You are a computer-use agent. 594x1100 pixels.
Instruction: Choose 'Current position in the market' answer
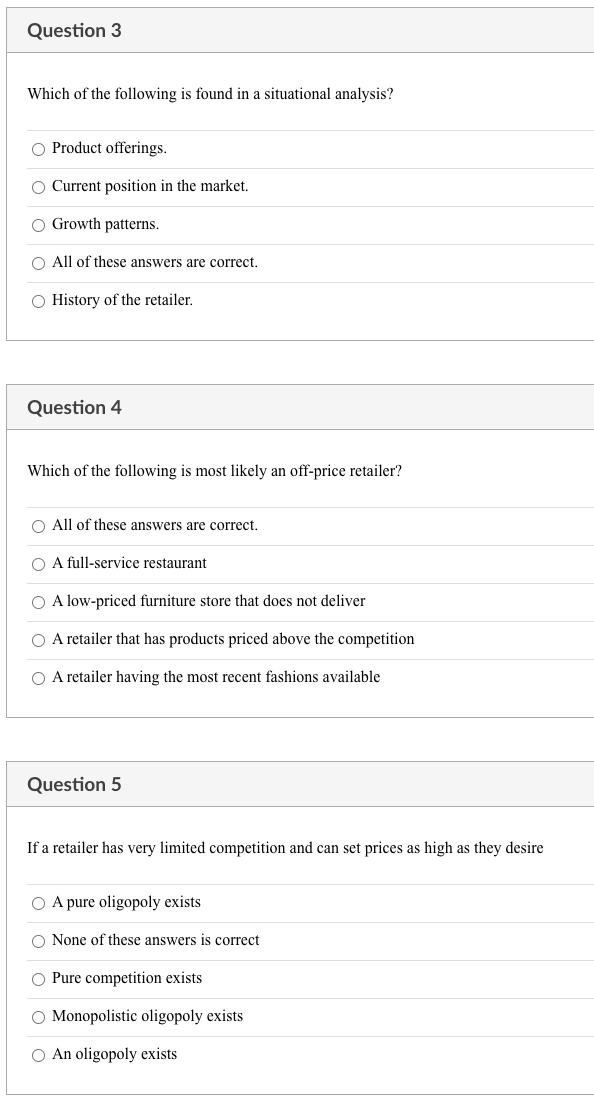[38, 187]
